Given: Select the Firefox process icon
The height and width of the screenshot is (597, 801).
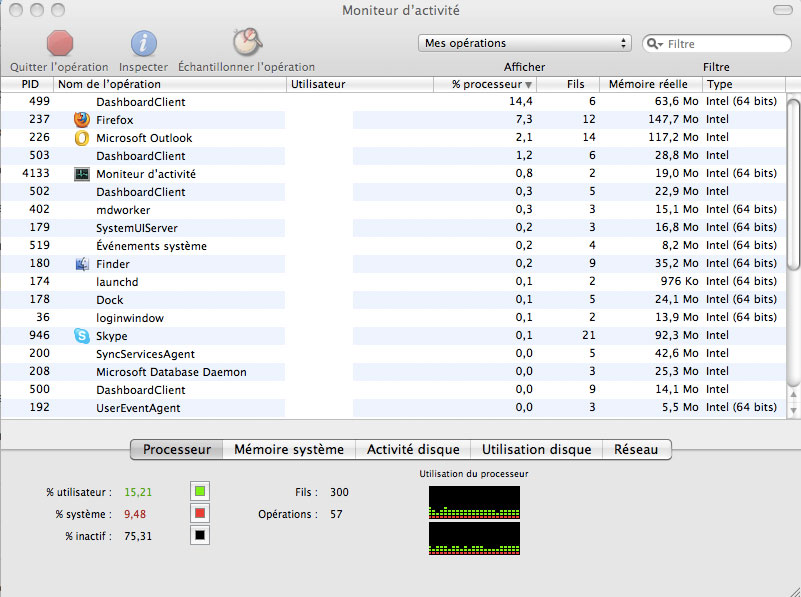Looking at the screenshot, I should point(82,120).
